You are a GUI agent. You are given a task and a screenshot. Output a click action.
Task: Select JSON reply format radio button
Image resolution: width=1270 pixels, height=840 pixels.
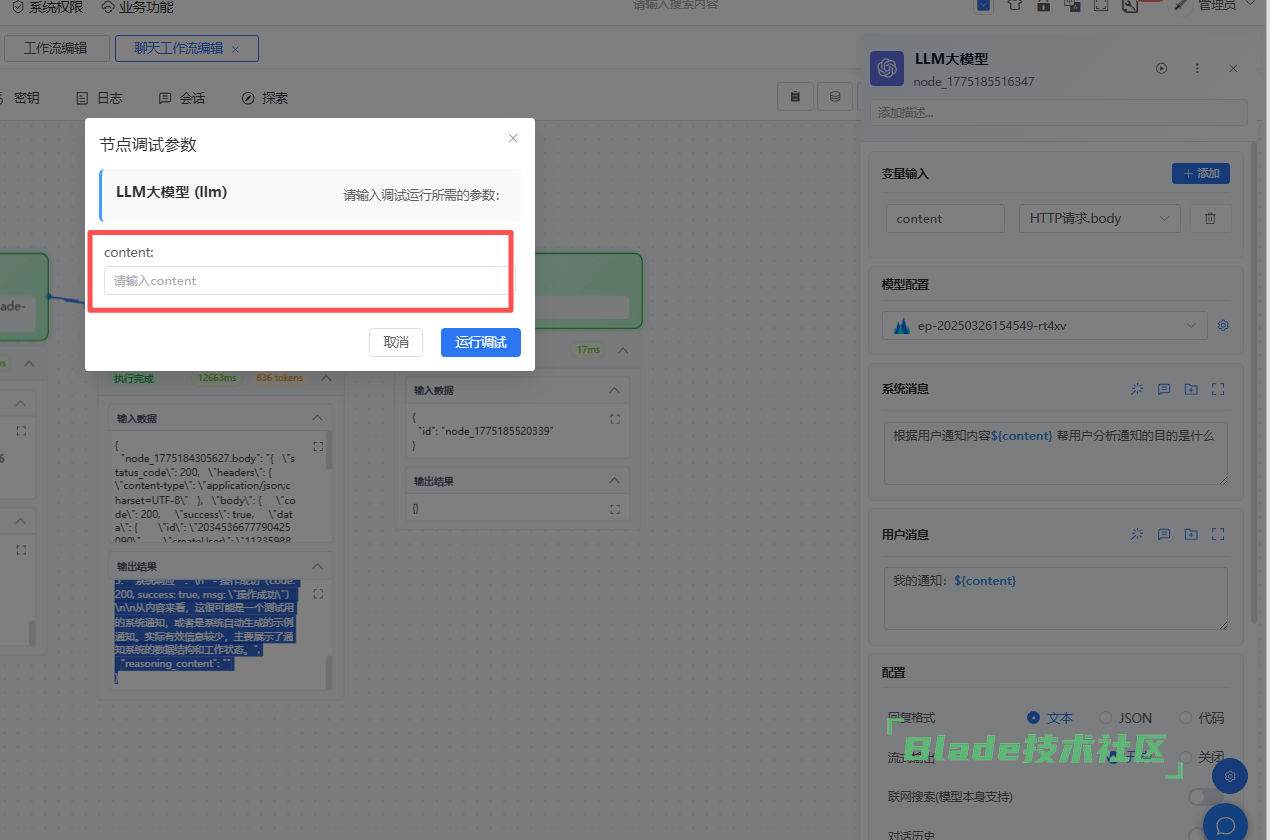click(1105, 718)
